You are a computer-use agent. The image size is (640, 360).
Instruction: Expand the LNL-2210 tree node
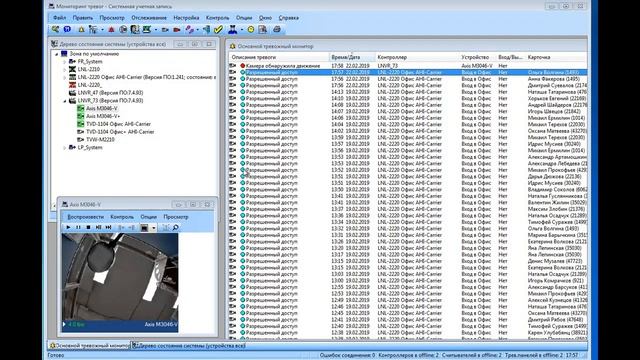(x=64, y=69)
